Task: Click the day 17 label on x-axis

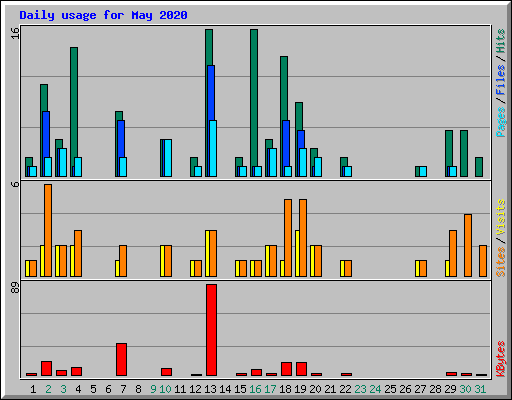Action: coord(270,389)
